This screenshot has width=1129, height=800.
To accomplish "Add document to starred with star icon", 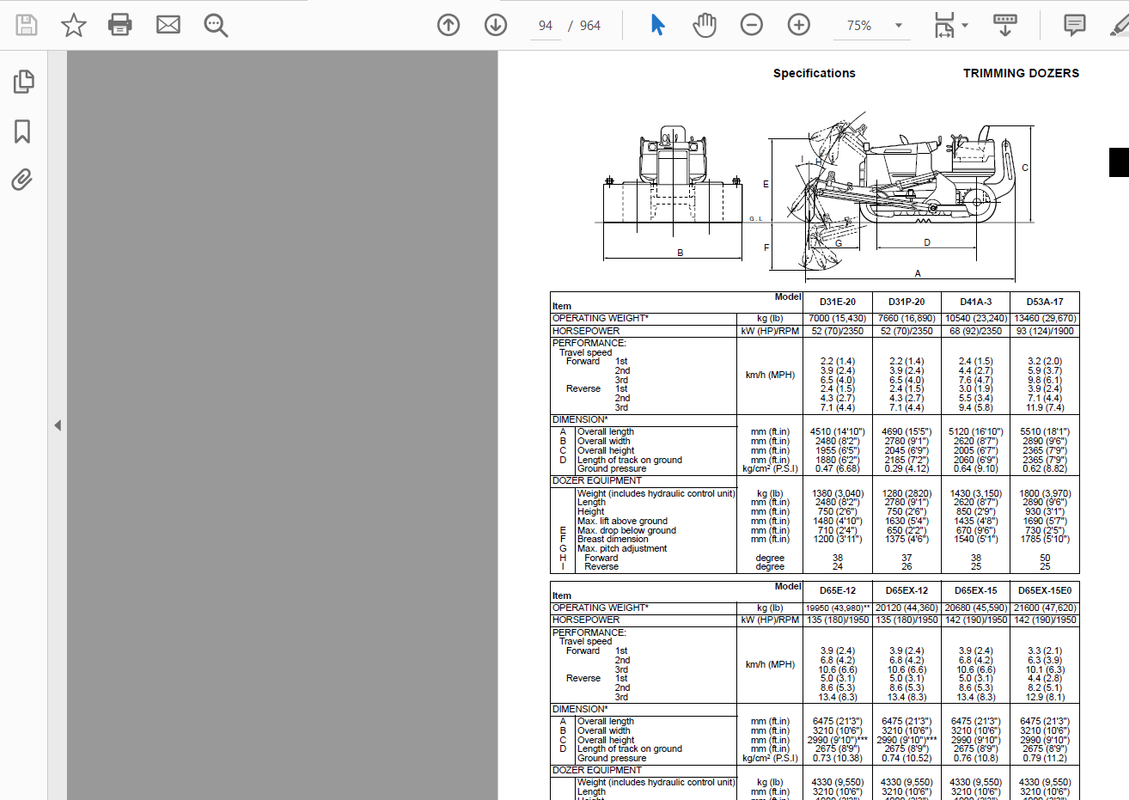I will click(x=73, y=25).
